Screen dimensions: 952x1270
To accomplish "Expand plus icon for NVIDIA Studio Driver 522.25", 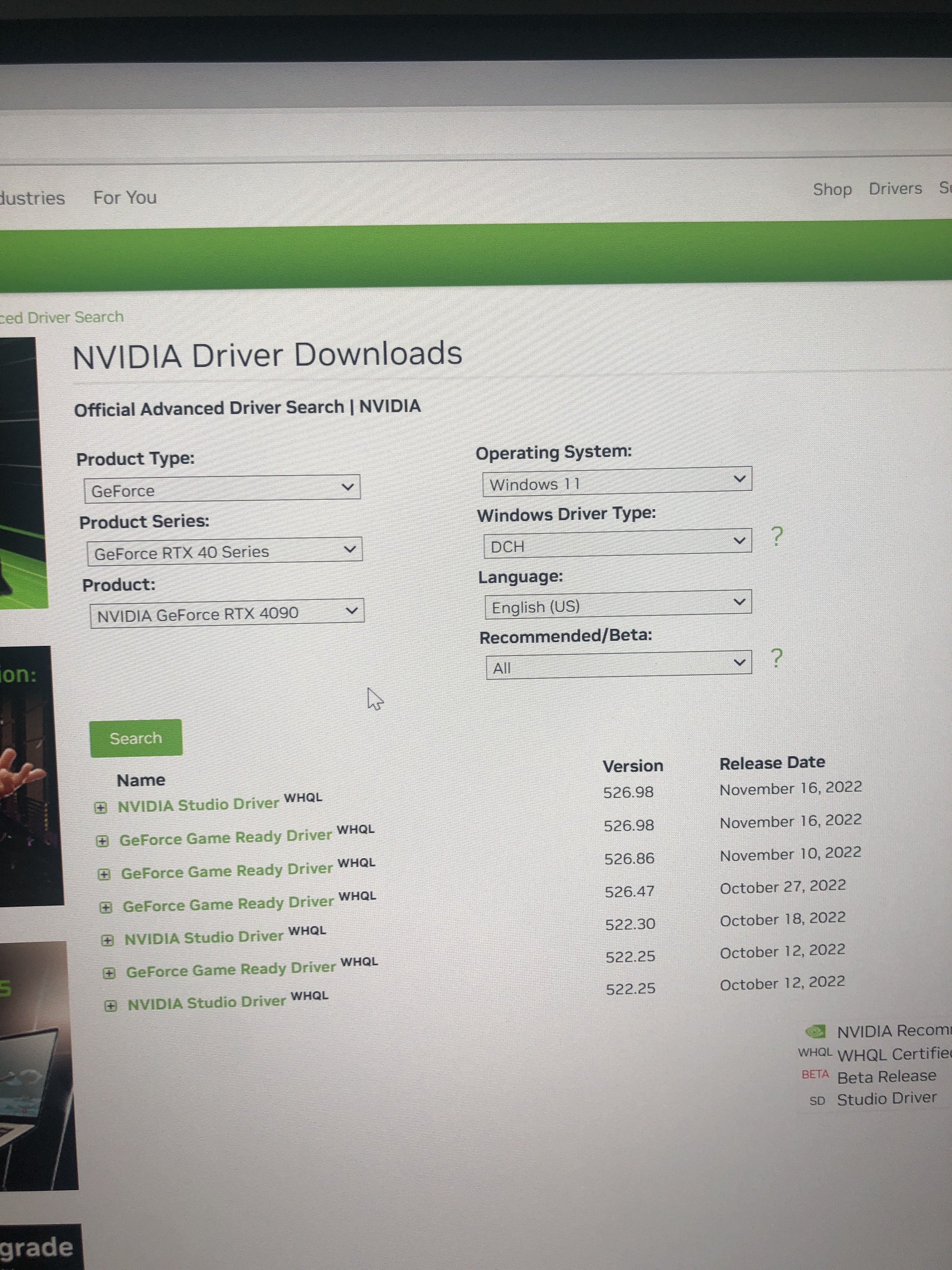I will click(x=111, y=1005).
